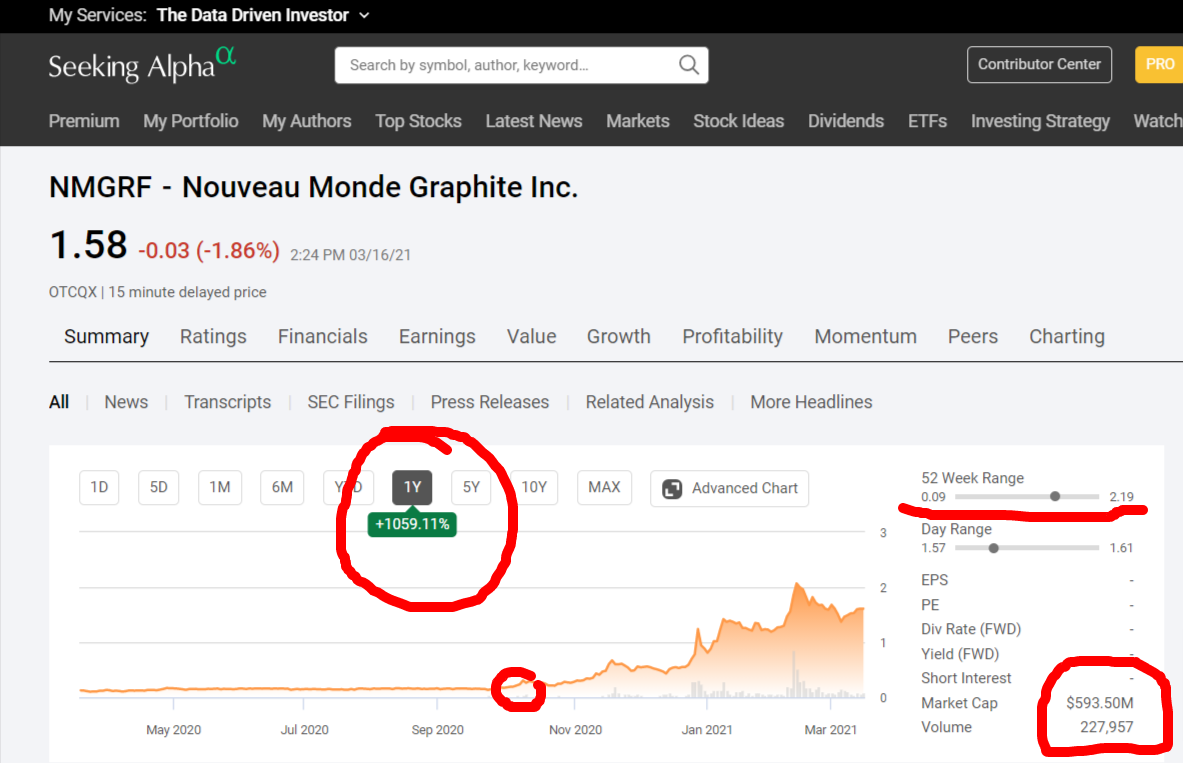Click the NMGRF company title heading
This screenshot has height=763, width=1183.
(x=313, y=187)
